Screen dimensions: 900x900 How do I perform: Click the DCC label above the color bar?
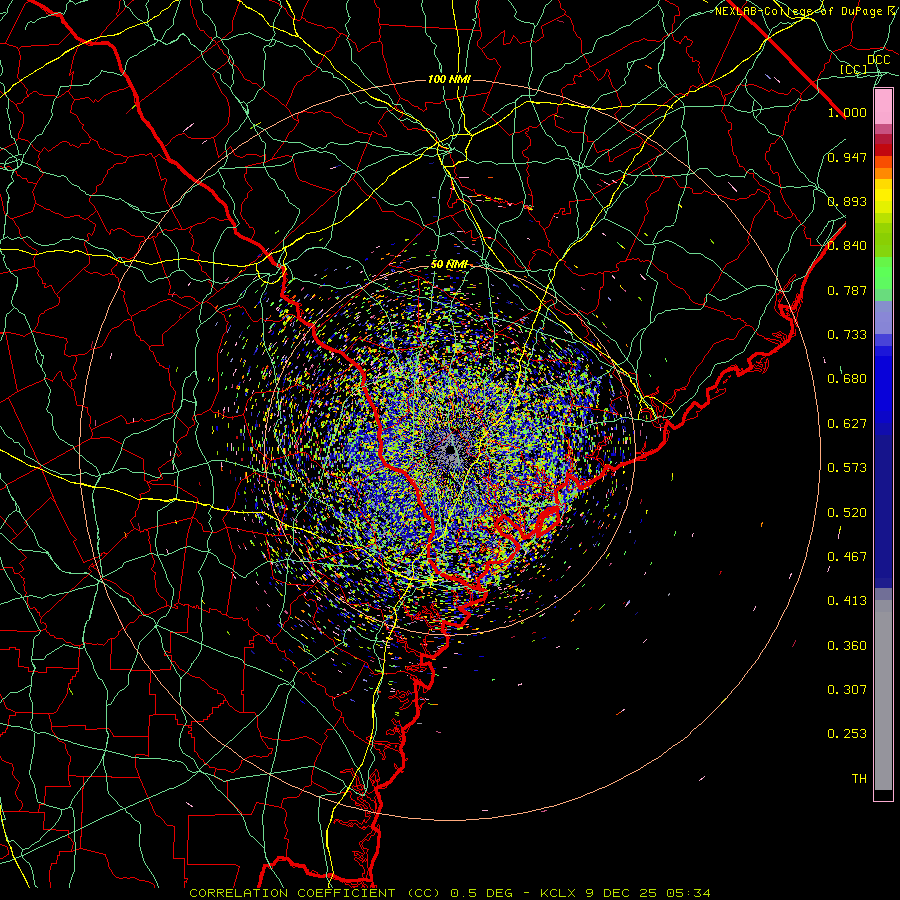pyautogui.click(x=879, y=59)
